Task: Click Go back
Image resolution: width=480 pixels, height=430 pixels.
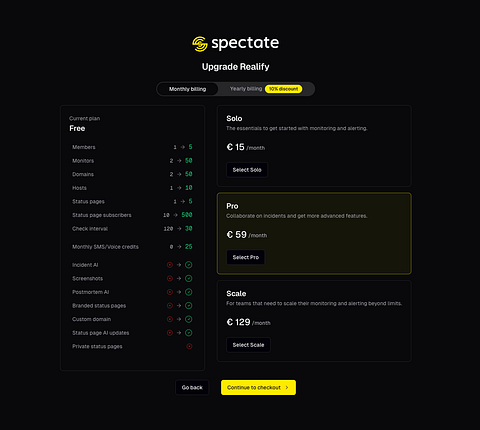Action: tap(192, 388)
